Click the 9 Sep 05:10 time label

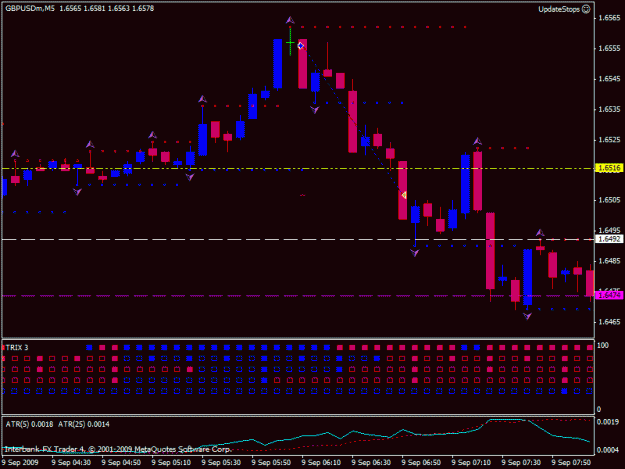(x=171, y=463)
